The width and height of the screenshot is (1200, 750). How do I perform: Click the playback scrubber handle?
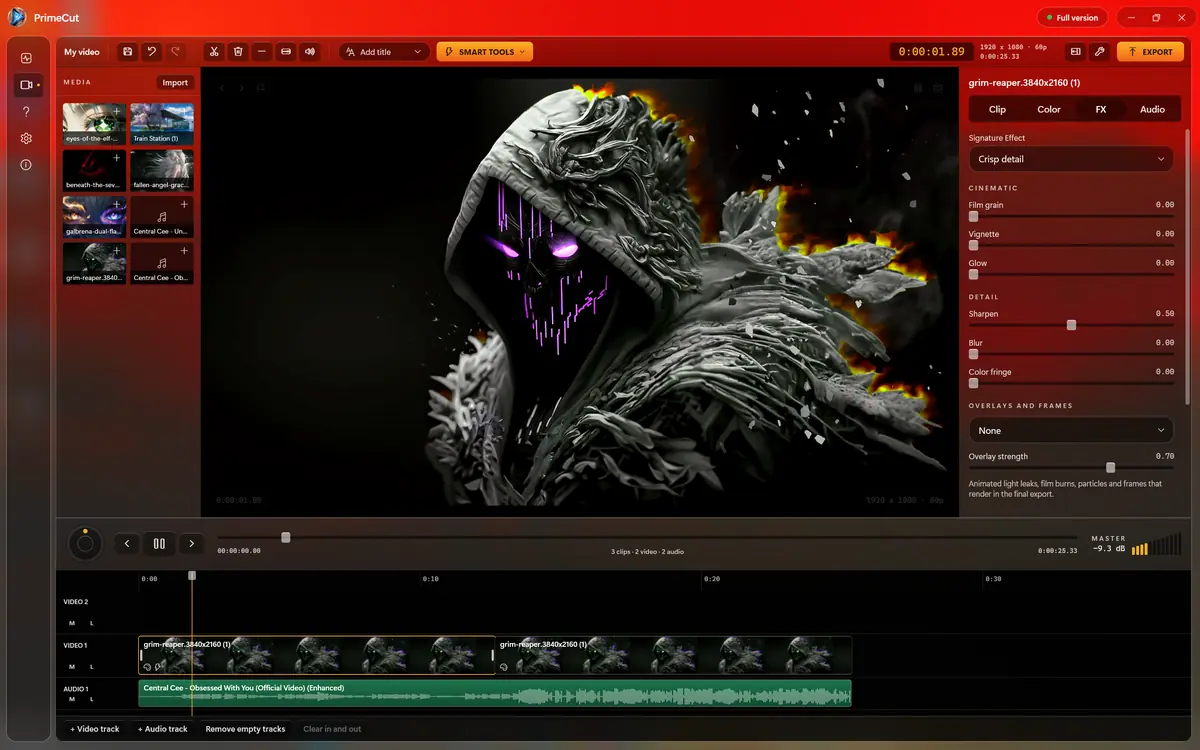pyautogui.click(x=285, y=537)
